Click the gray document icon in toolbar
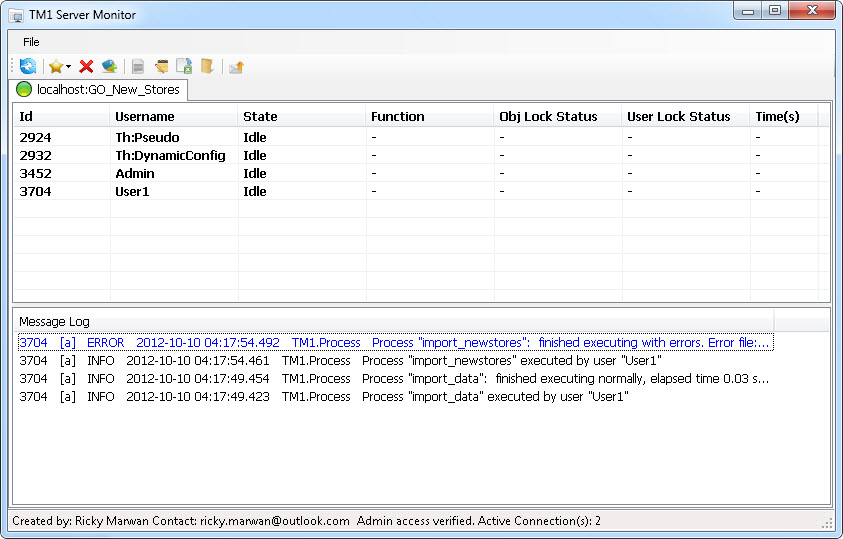 [x=138, y=66]
